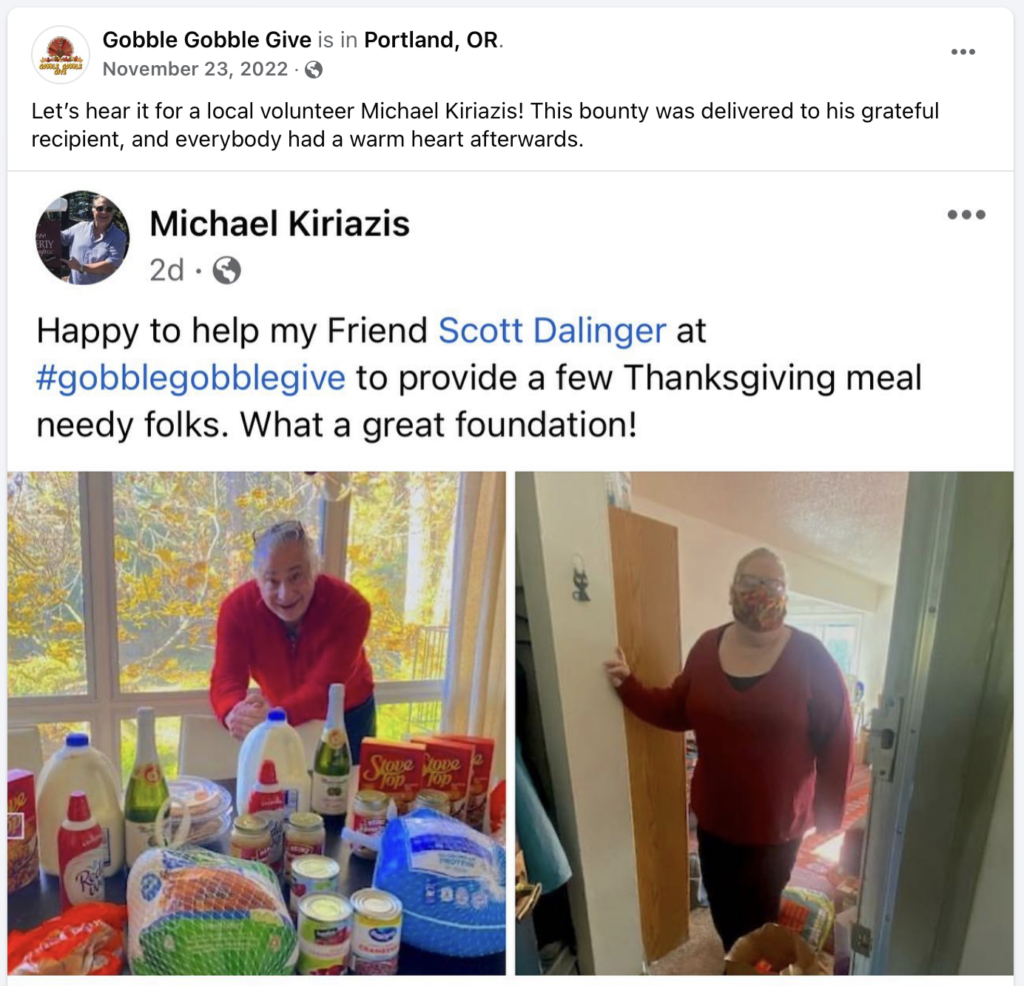Open shared post's three-dot options menu
The width and height of the screenshot is (1024, 986).
pyautogui.click(x=967, y=214)
